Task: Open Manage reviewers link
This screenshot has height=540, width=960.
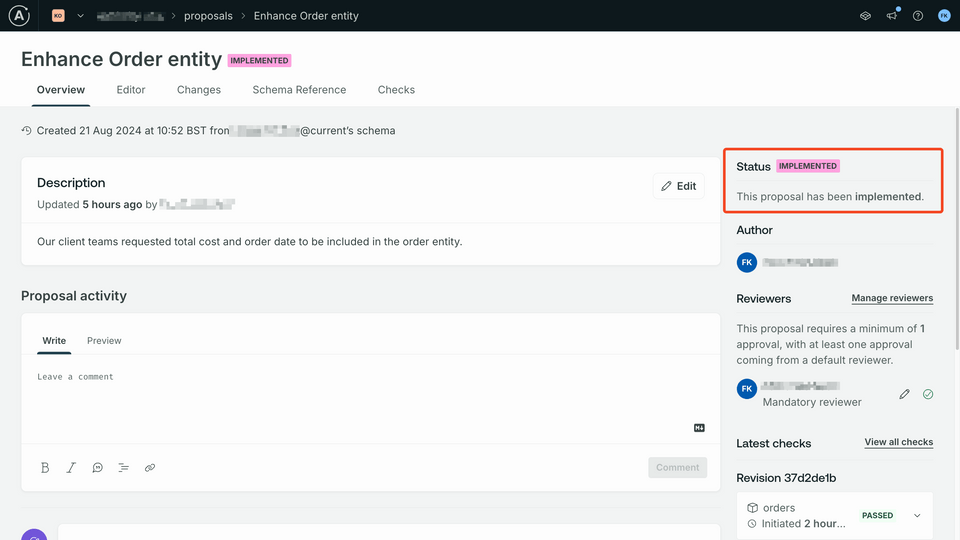Action: 892,298
